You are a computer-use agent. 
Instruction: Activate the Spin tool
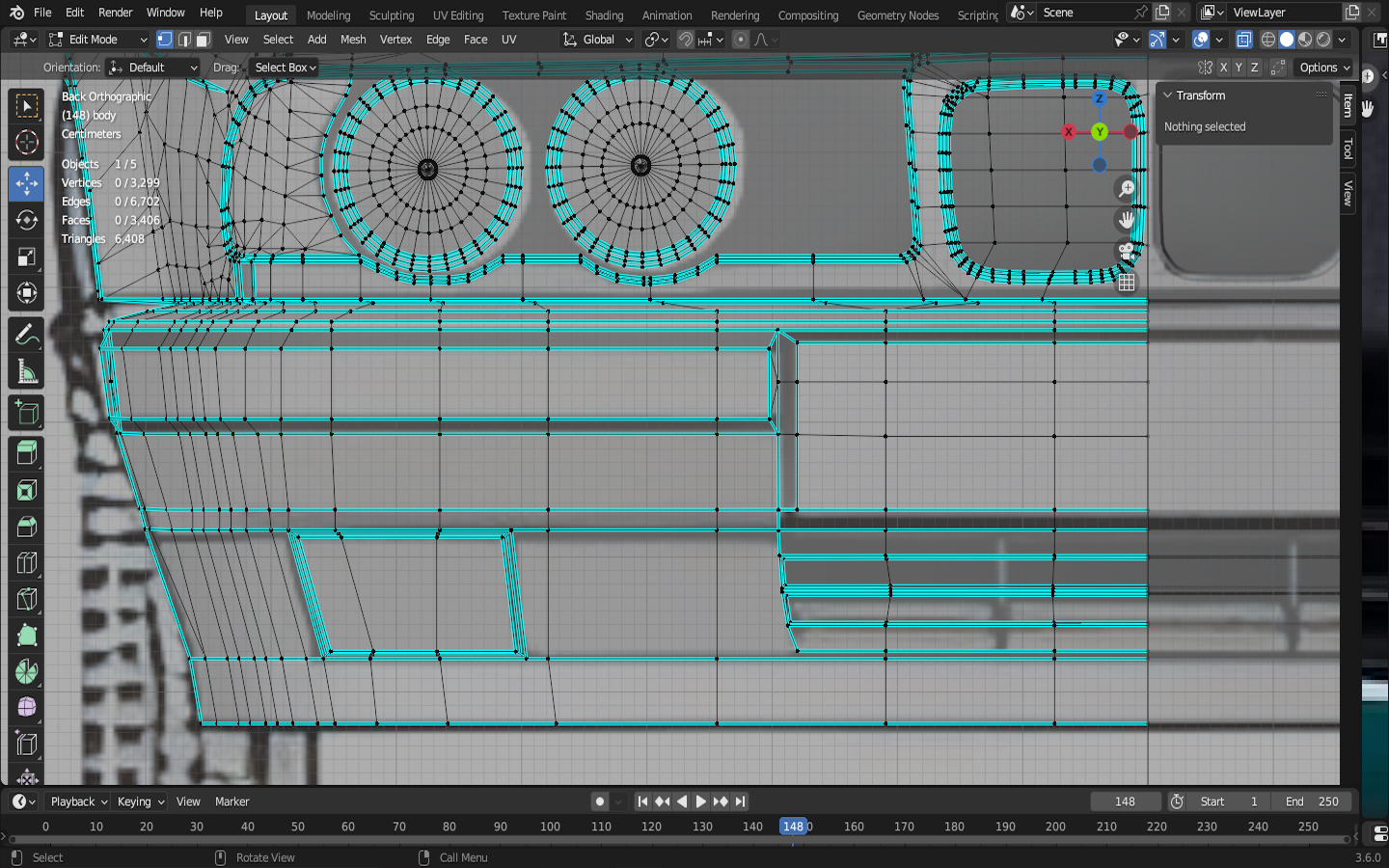pyautogui.click(x=27, y=671)
